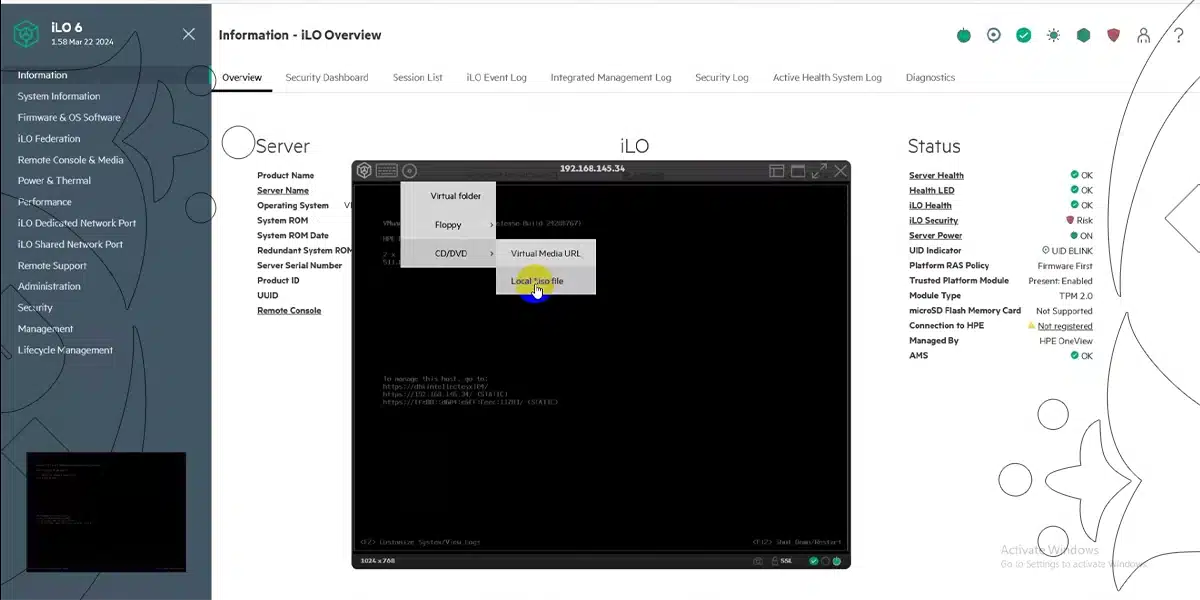Collapse the iLO 6 navigation sidebar
This screenshot has width=1200, height=600.
coord(189,34)
